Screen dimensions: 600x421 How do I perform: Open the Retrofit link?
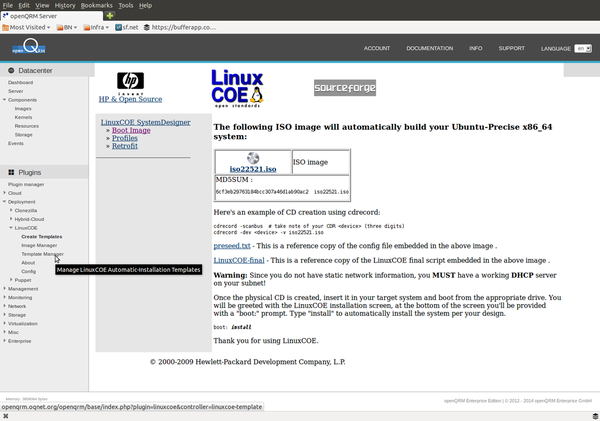tap(125, 146)
